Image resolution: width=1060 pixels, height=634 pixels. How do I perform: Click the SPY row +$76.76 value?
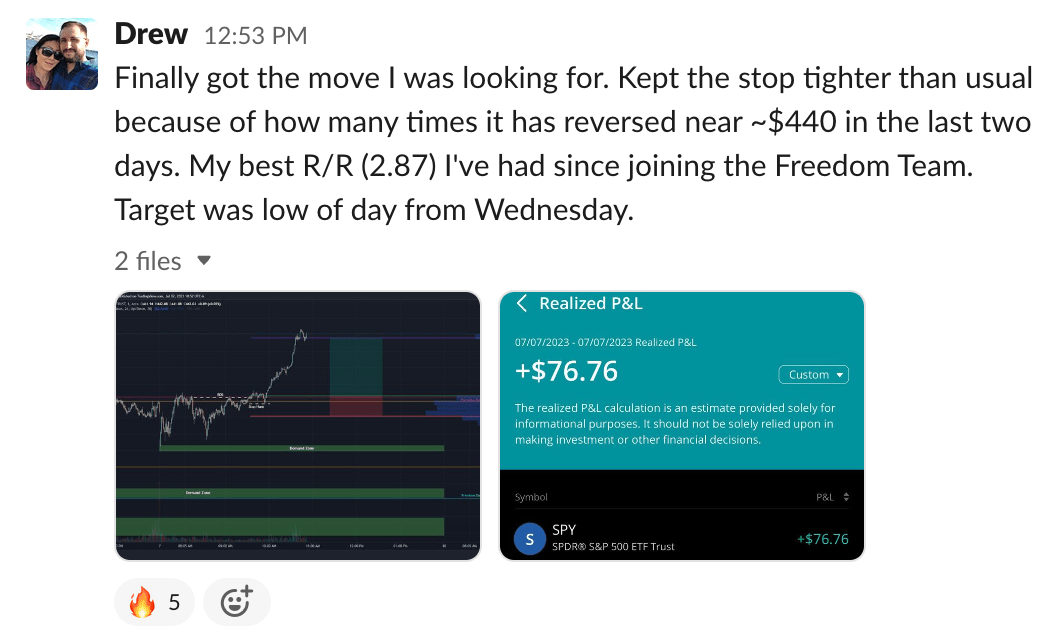pos(822,539)
